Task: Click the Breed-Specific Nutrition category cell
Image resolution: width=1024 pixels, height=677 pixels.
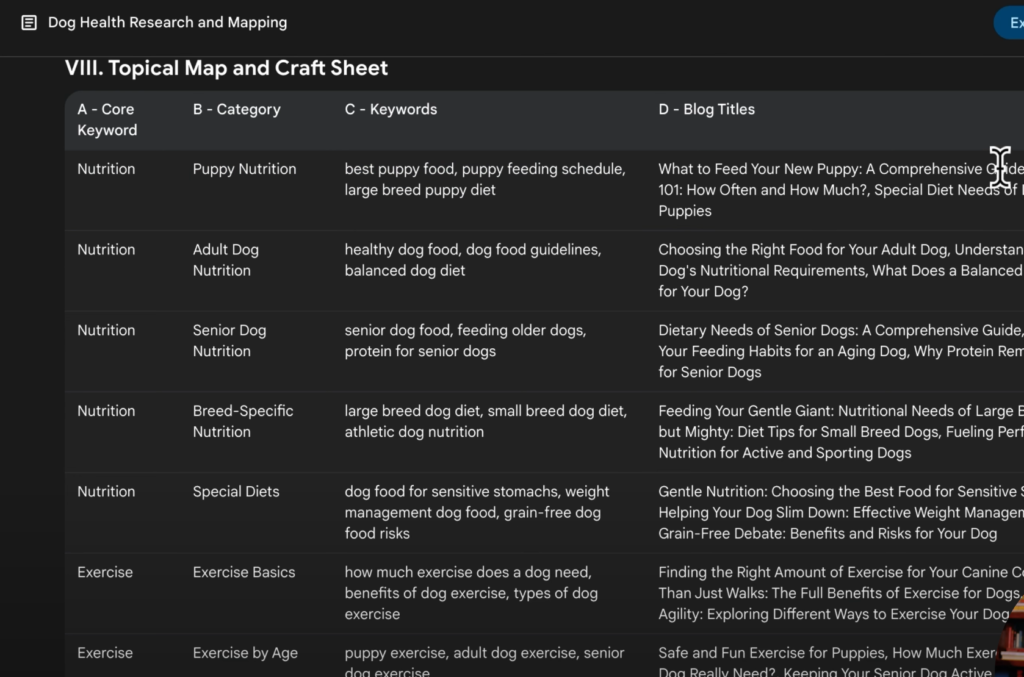Action: pos(243,421)
